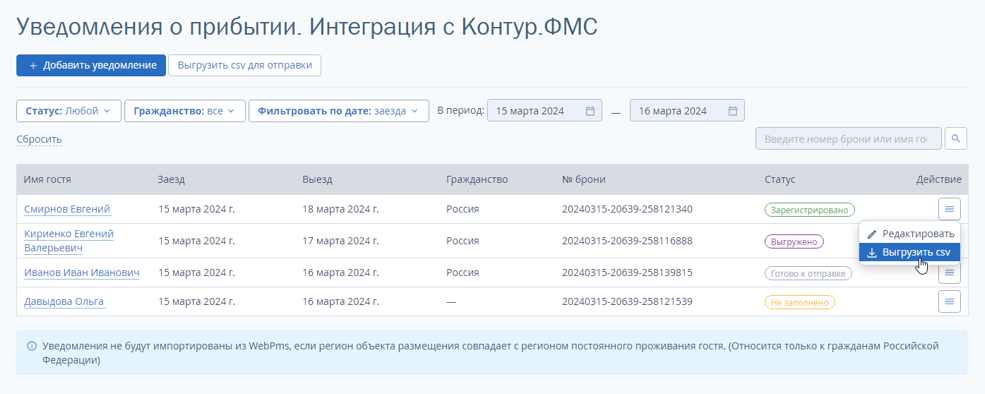Open guest link Кириенко Евгений Валерьевич

[x=68, y=241]
